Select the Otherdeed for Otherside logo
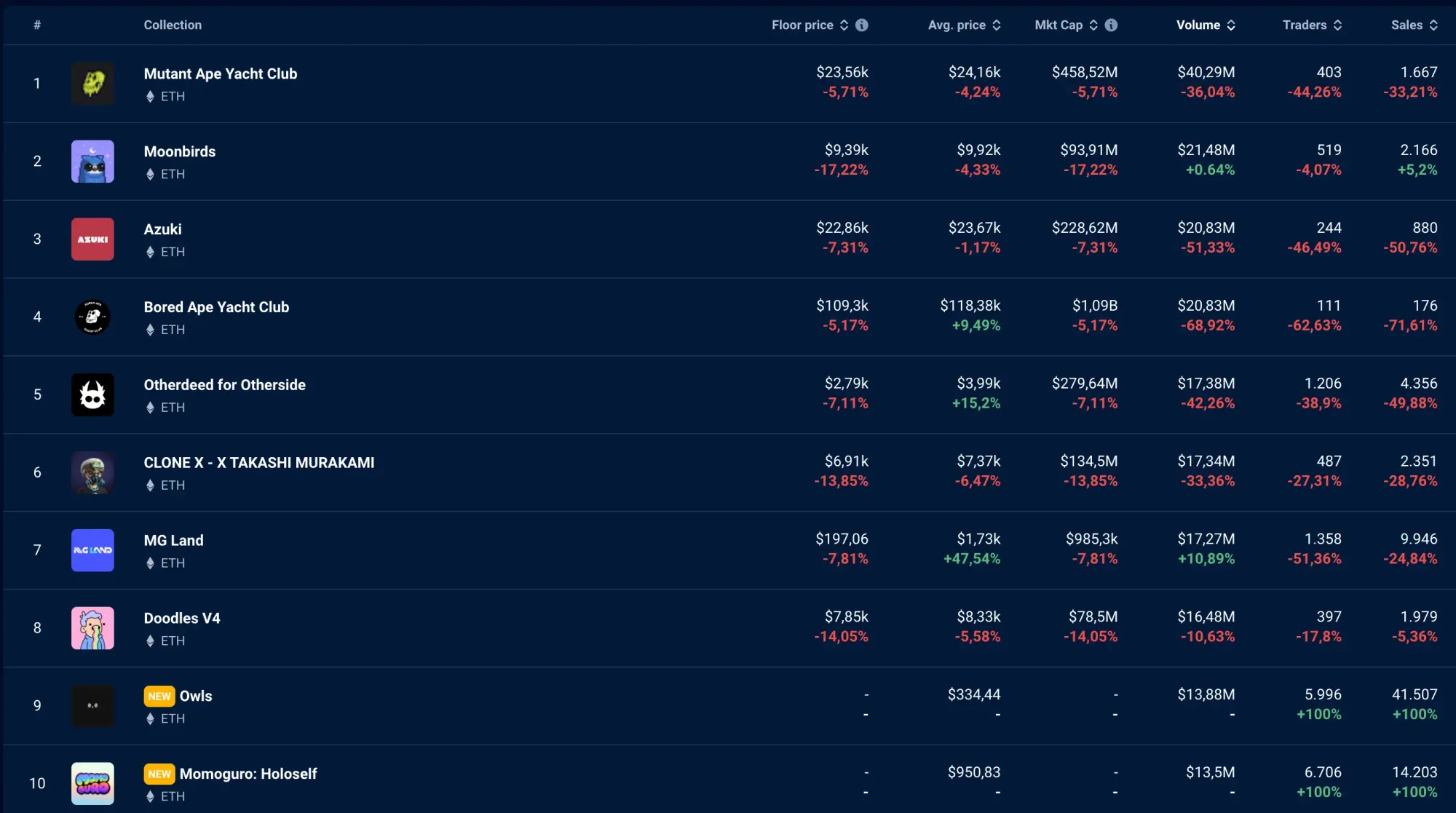The image size is (1456, 813). [x=92, y=395]
